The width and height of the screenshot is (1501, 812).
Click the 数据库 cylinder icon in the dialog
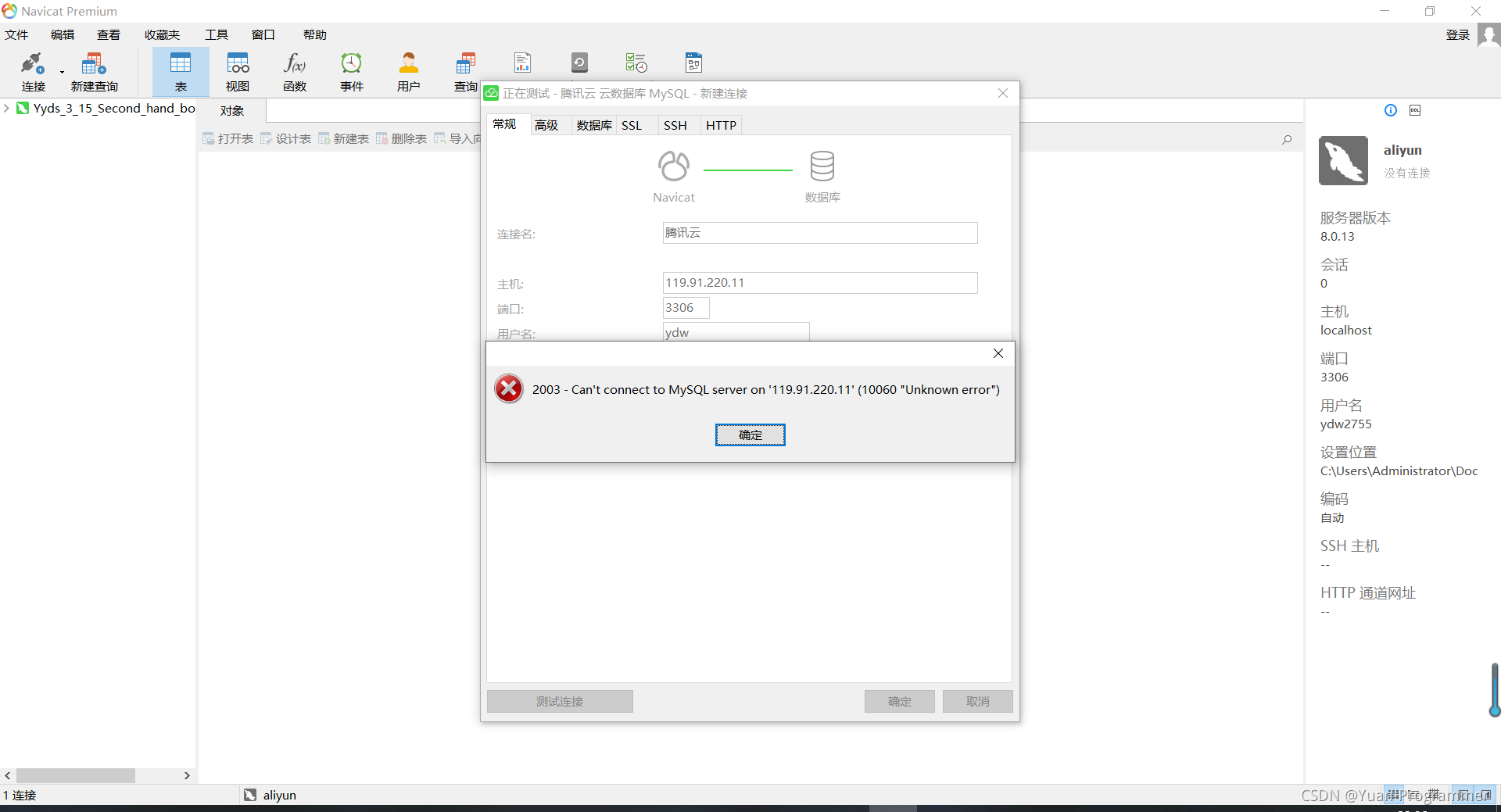[x=822, y=166]
